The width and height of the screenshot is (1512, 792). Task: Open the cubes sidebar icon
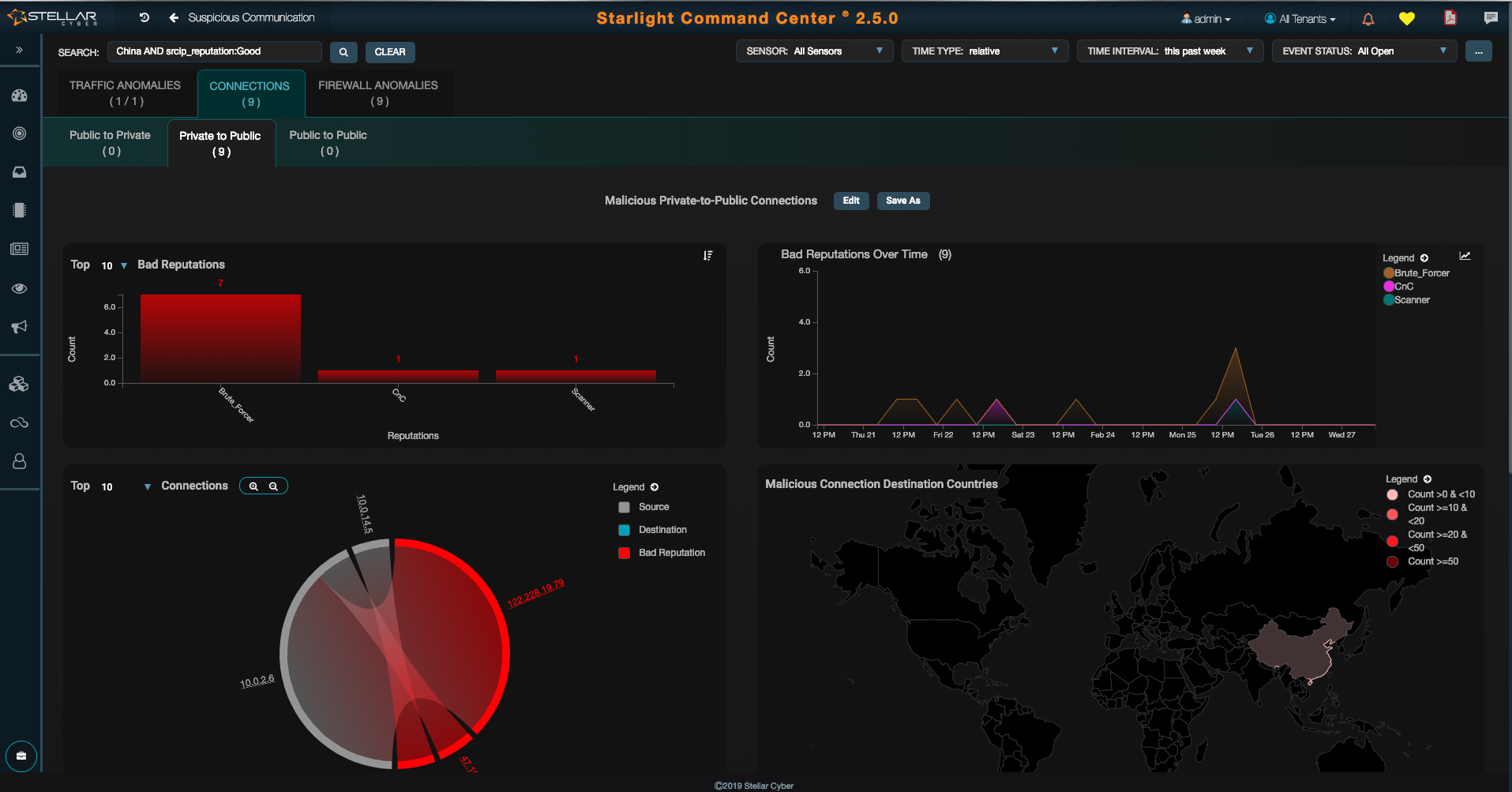coord(20,385)
